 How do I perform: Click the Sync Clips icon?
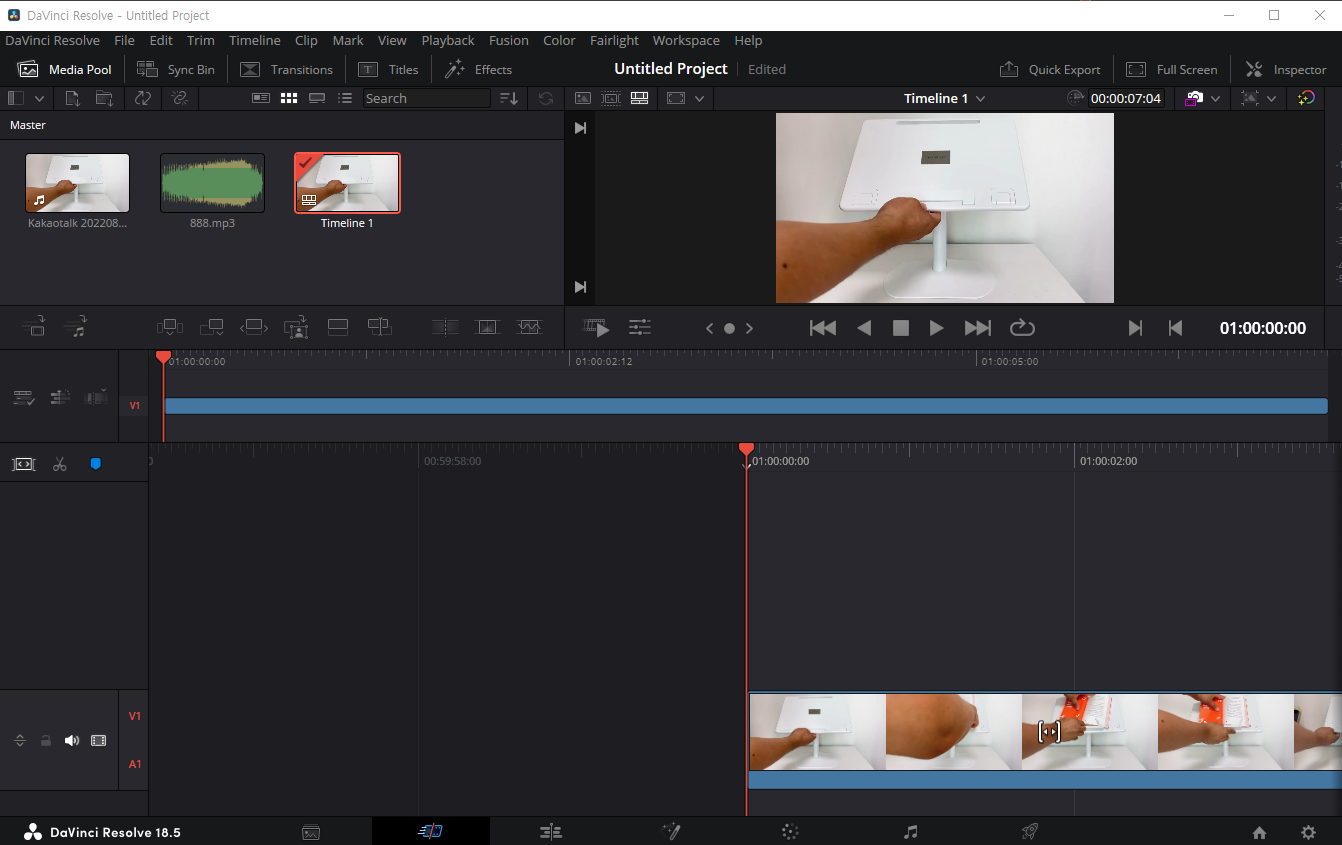click(143, 98)
